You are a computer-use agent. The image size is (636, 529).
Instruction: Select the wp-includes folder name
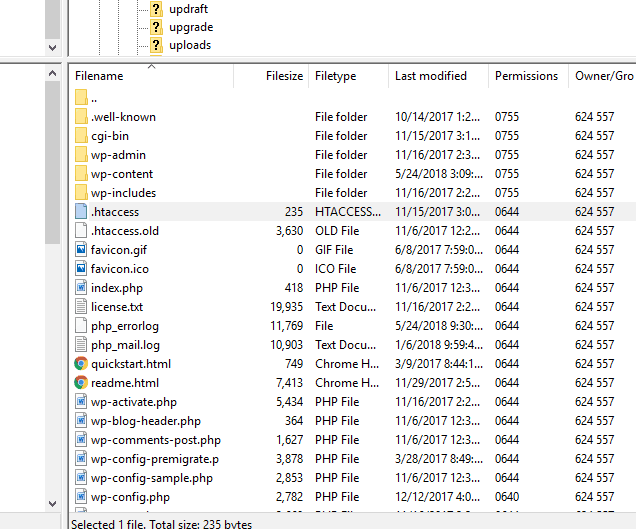[123, 193]
